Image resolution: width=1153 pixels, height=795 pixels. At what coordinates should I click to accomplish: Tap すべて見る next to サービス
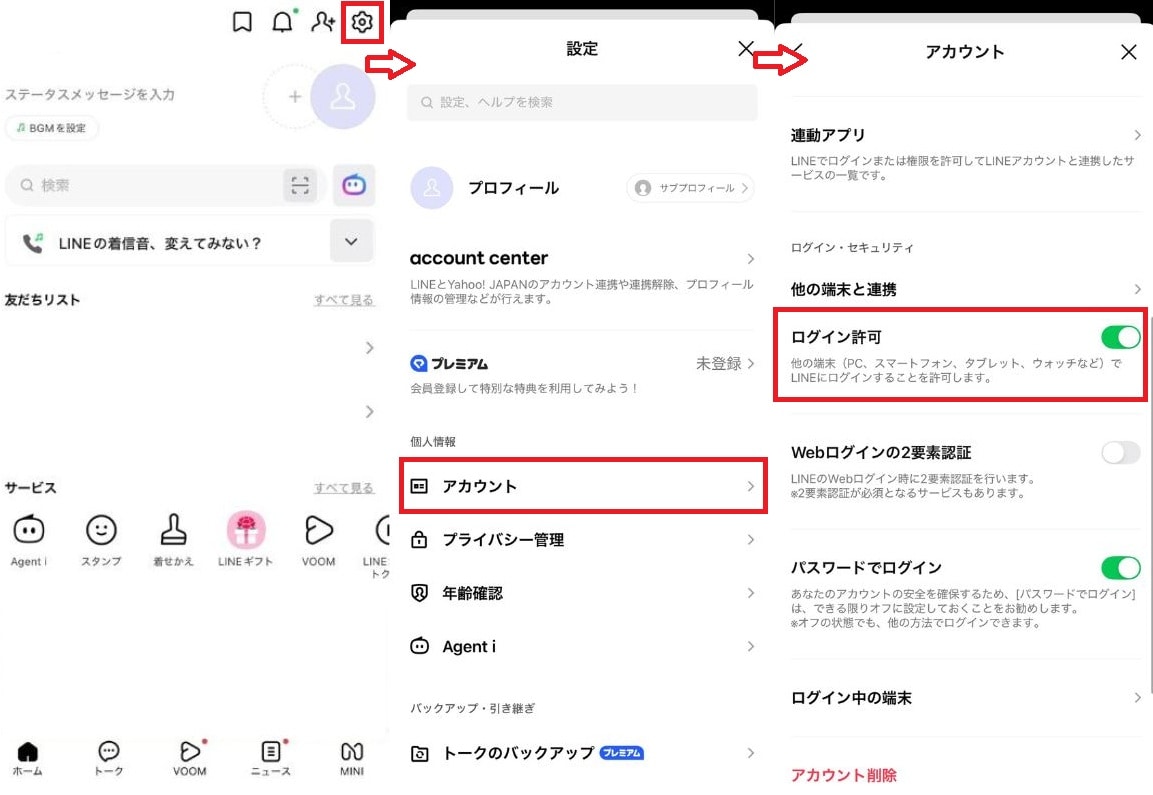(x=344, y=488)
